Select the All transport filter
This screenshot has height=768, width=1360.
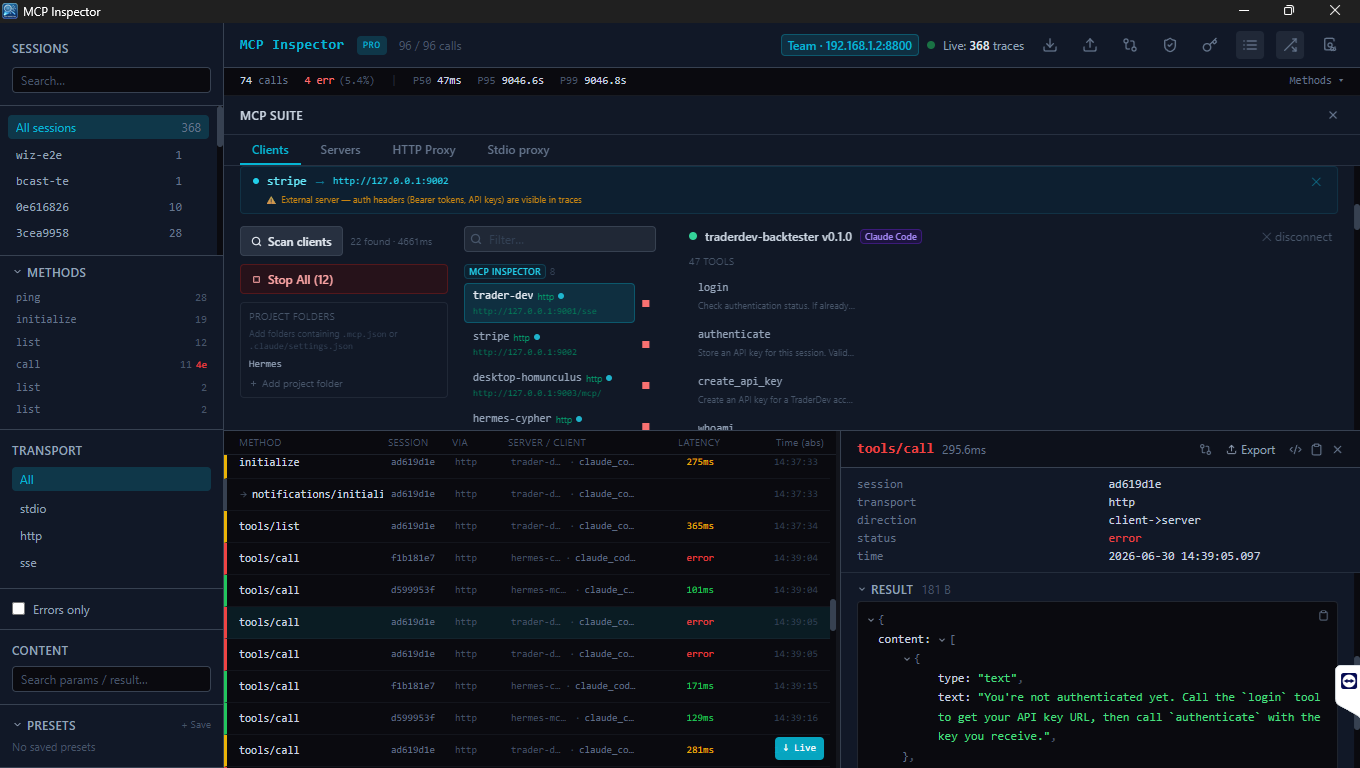pyautogui.click(x=111, y=479)
